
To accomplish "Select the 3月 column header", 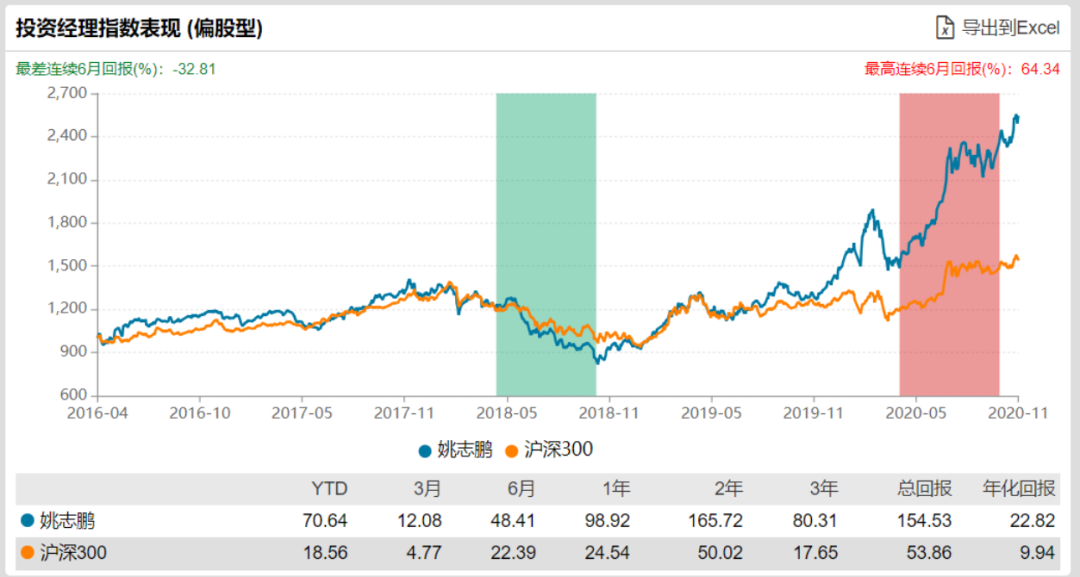I will click(x=427, y=489).
